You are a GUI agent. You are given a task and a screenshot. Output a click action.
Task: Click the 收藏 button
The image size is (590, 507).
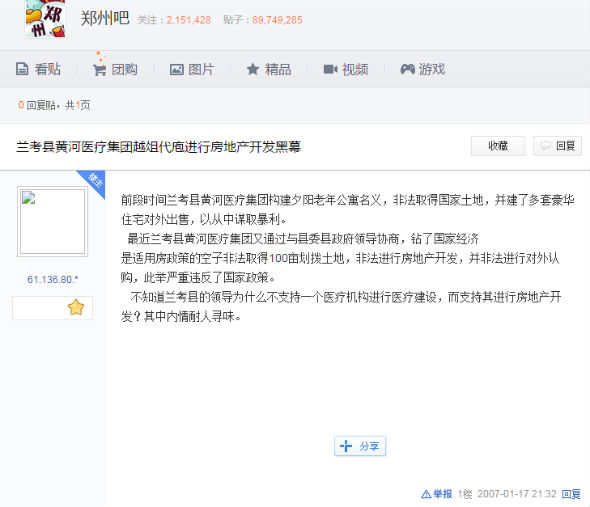[x=498, y=146]
